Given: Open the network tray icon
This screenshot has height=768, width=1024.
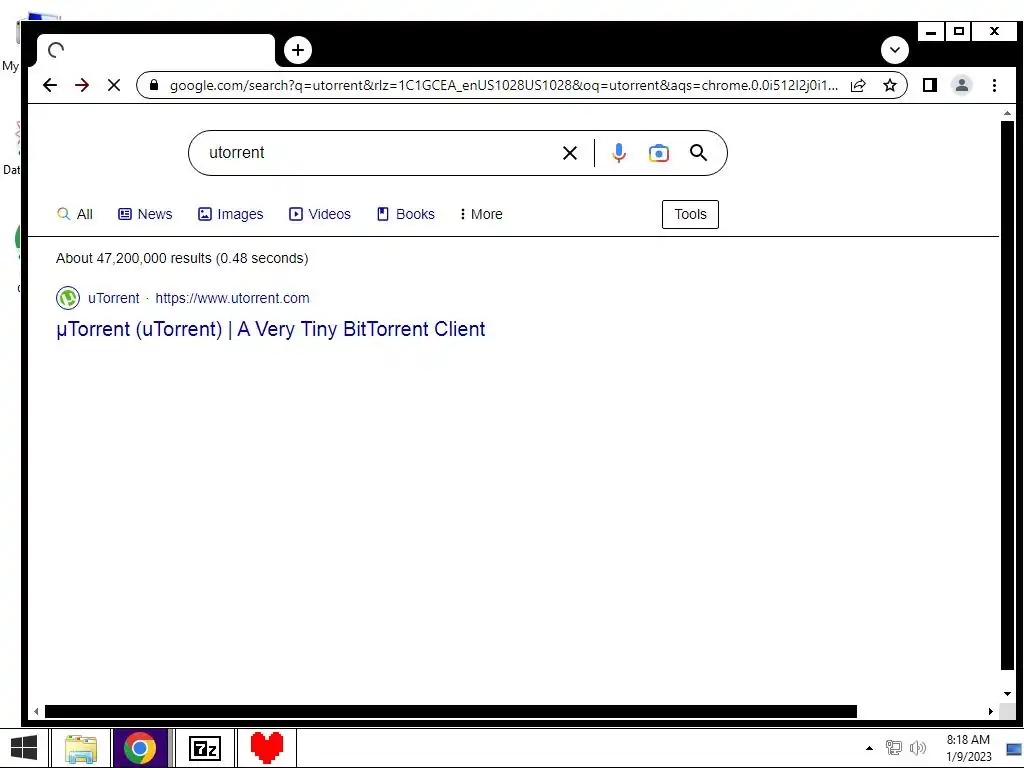Looking at the screenshot, I should pyautogui.click(x=893, y=748).
